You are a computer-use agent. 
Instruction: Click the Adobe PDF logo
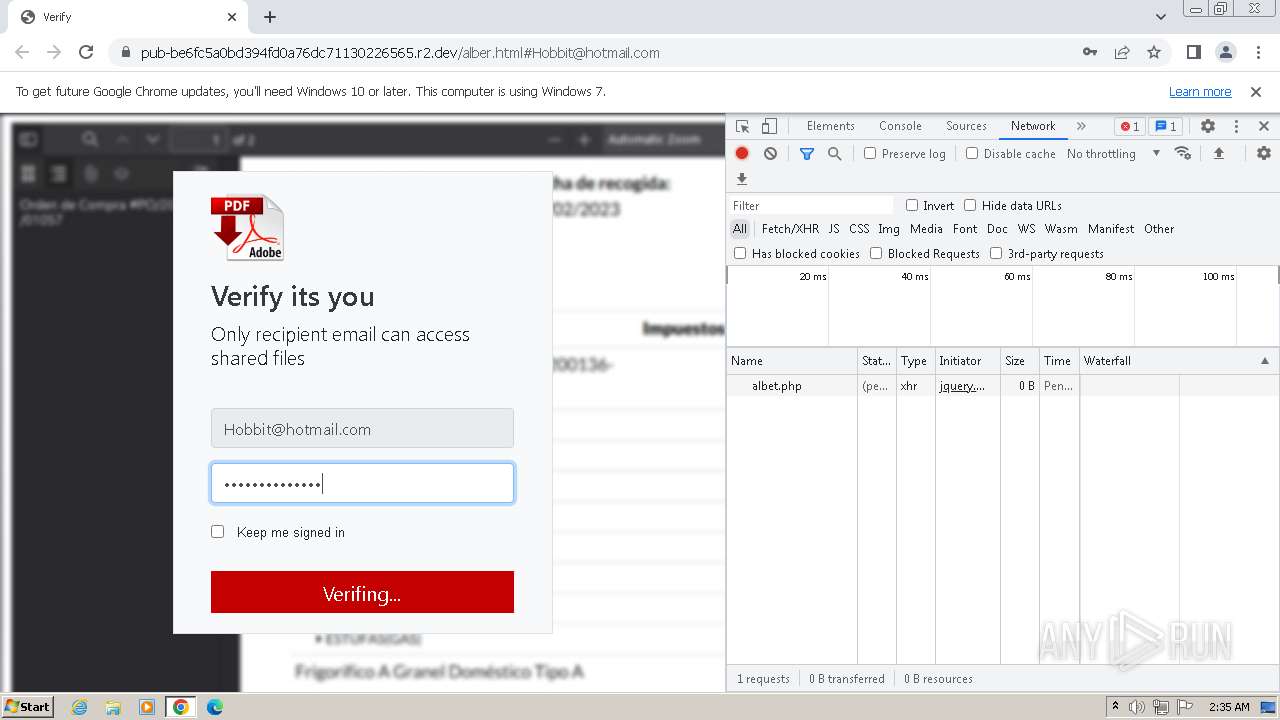tap(247, 227)
